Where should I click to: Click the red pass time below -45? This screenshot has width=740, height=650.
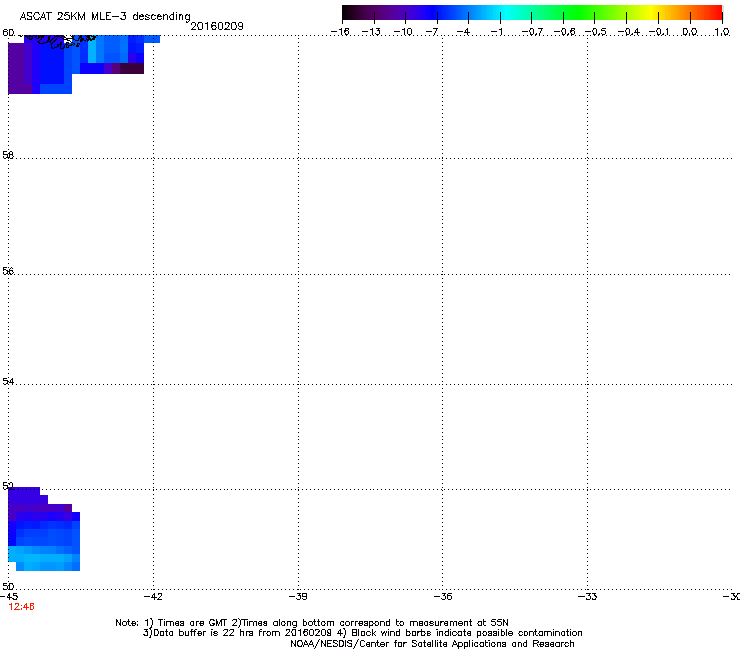tap(21, 607)
